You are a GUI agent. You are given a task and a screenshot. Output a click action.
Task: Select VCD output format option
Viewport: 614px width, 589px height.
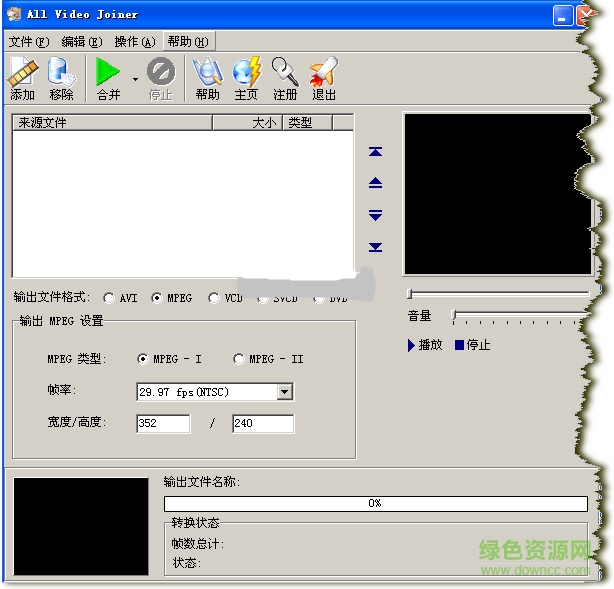[214, 298]
